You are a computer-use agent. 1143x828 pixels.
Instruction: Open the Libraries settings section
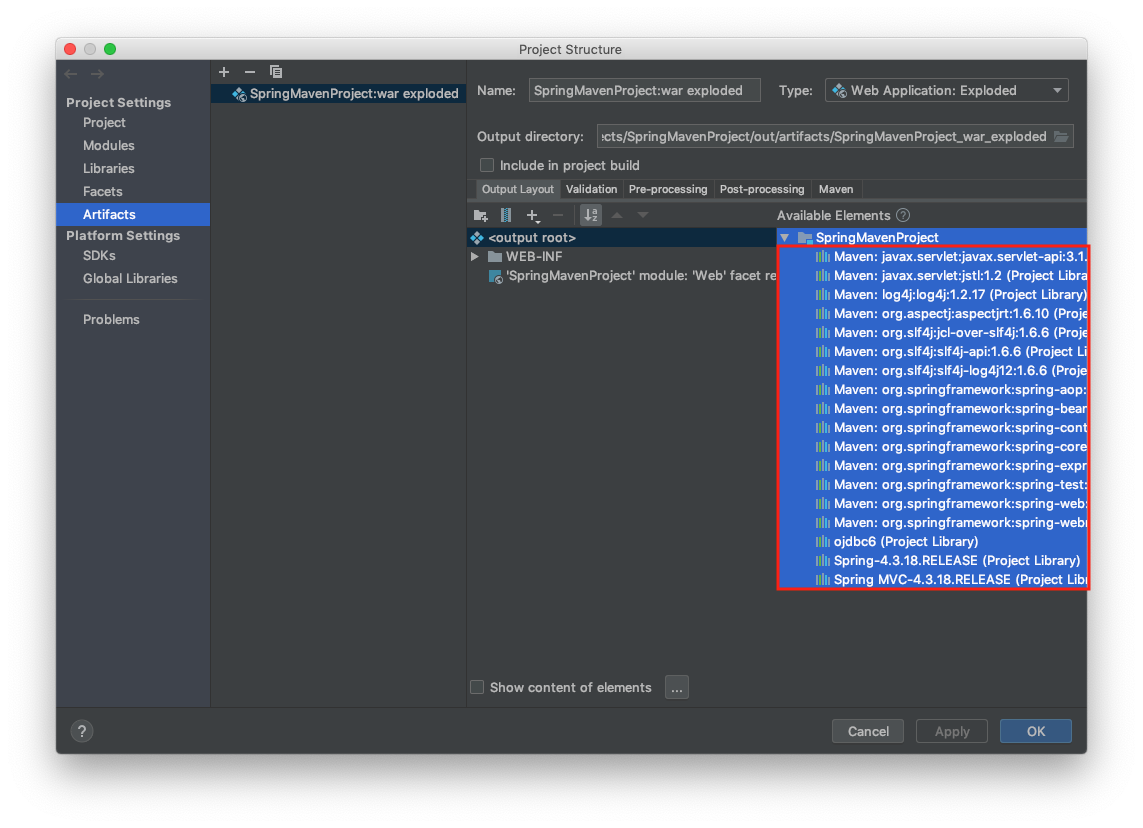pyautogui.click(x=109, y=168)
